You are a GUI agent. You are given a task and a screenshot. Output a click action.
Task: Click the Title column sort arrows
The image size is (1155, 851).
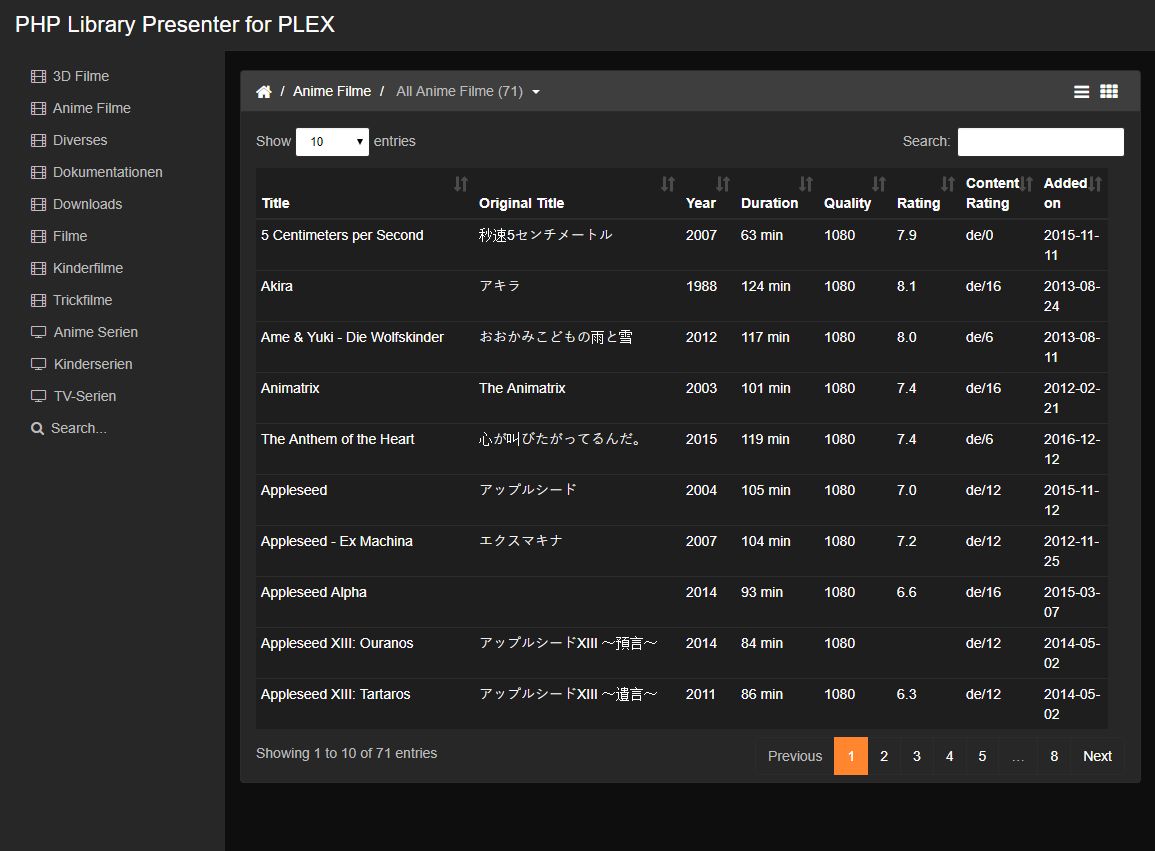point(460,184)
